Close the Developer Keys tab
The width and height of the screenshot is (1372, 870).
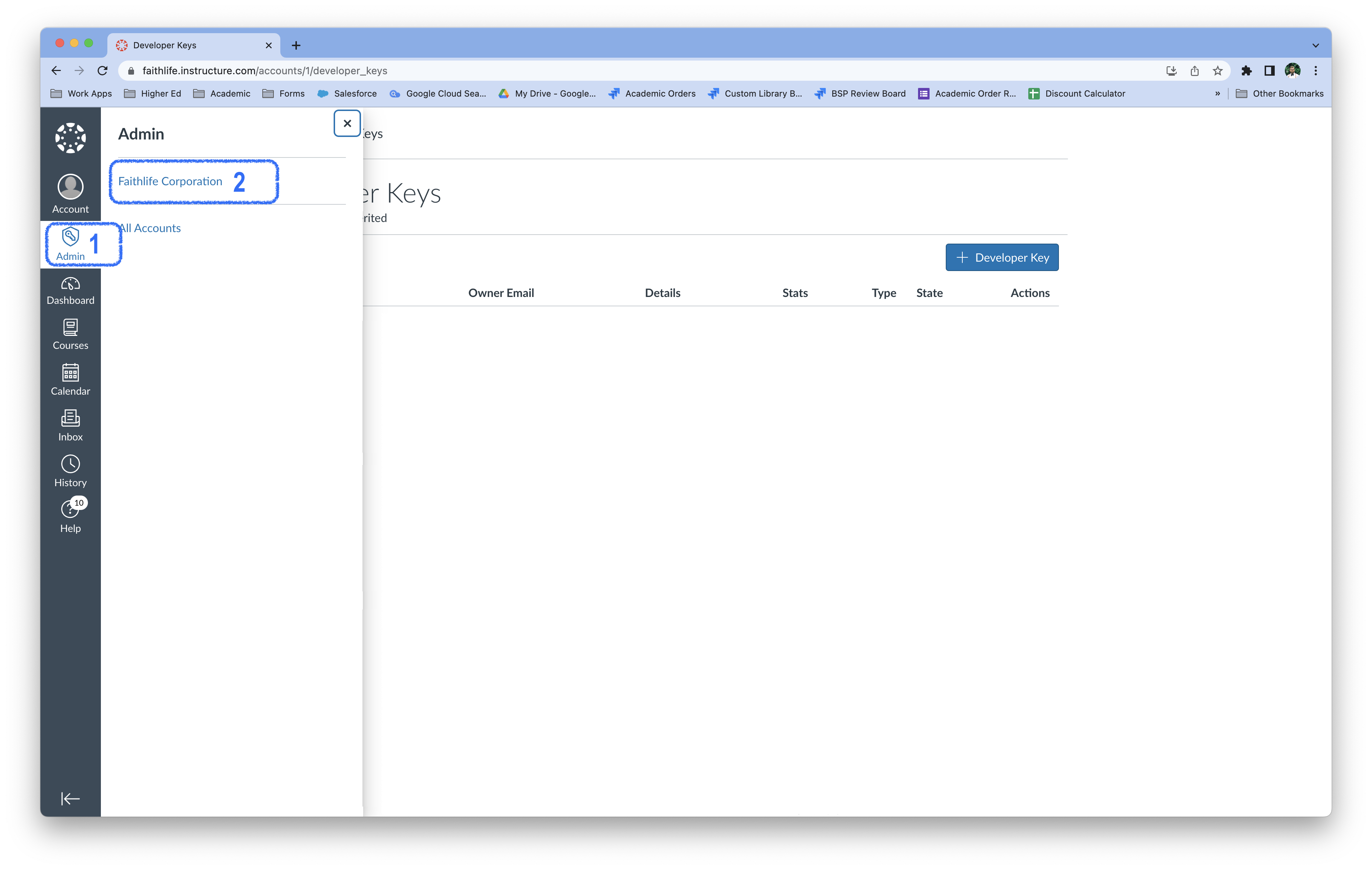tap(268, 45)
